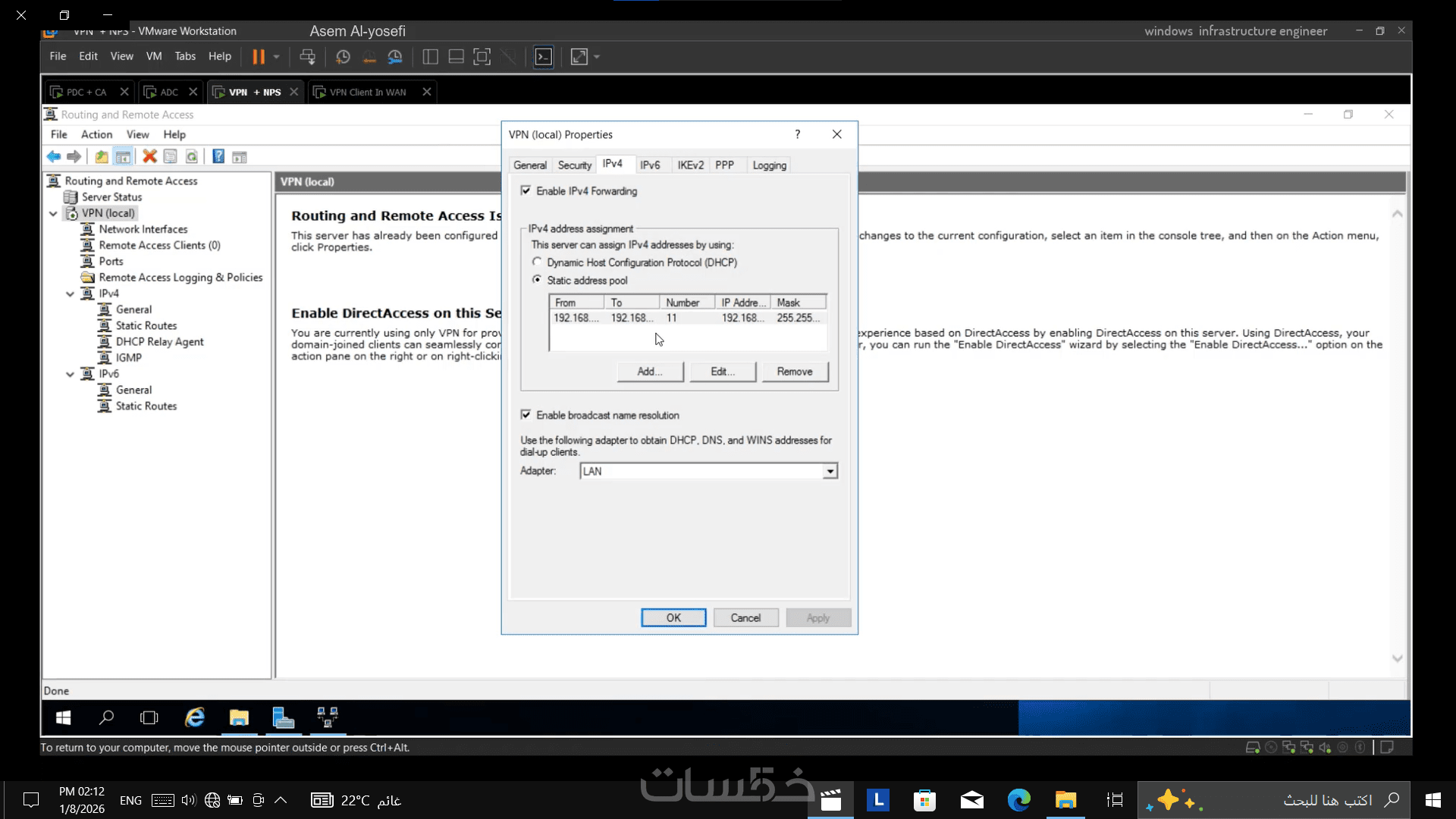The height and width of the screenshot is (819, 1456).
Task: Switch to the Security tab
Action: [574, 165]
